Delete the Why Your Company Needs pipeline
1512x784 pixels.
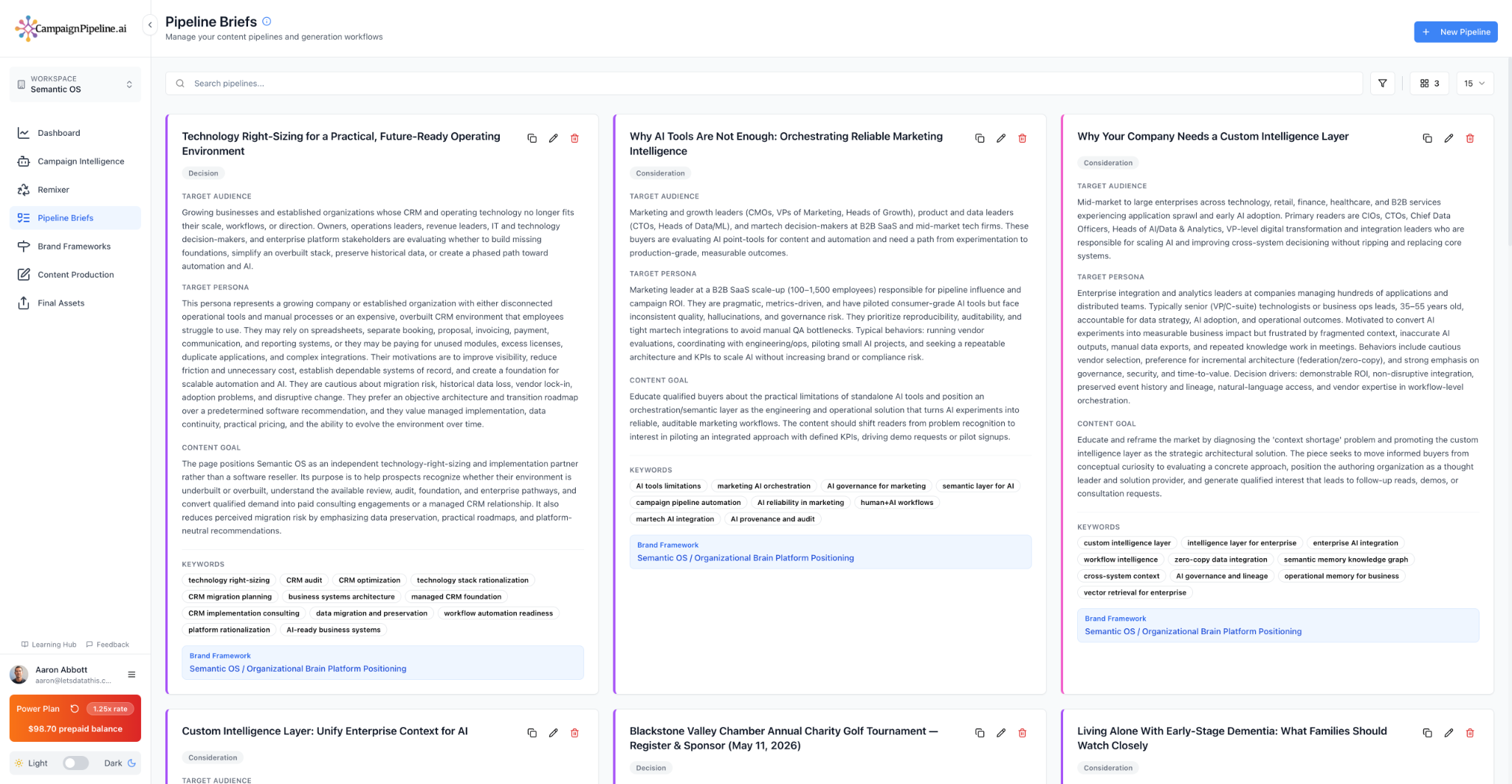pos(1470,138)
